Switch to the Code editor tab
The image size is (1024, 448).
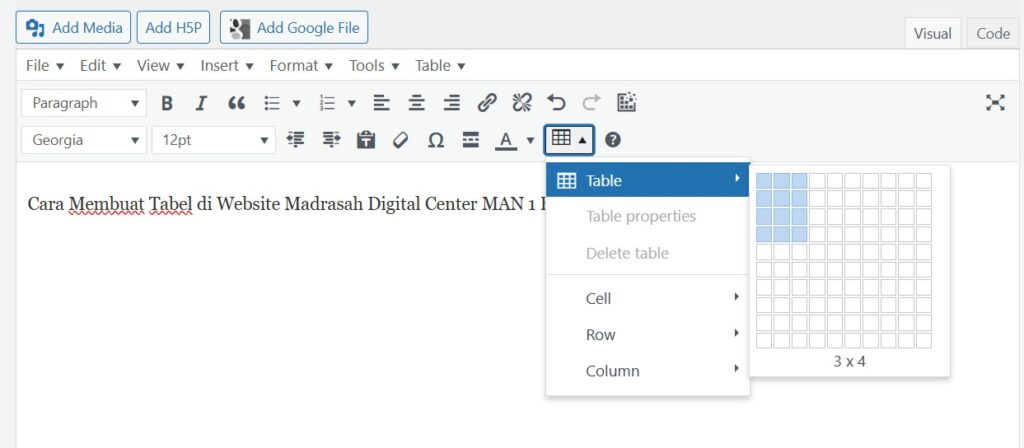pos(992,33)
